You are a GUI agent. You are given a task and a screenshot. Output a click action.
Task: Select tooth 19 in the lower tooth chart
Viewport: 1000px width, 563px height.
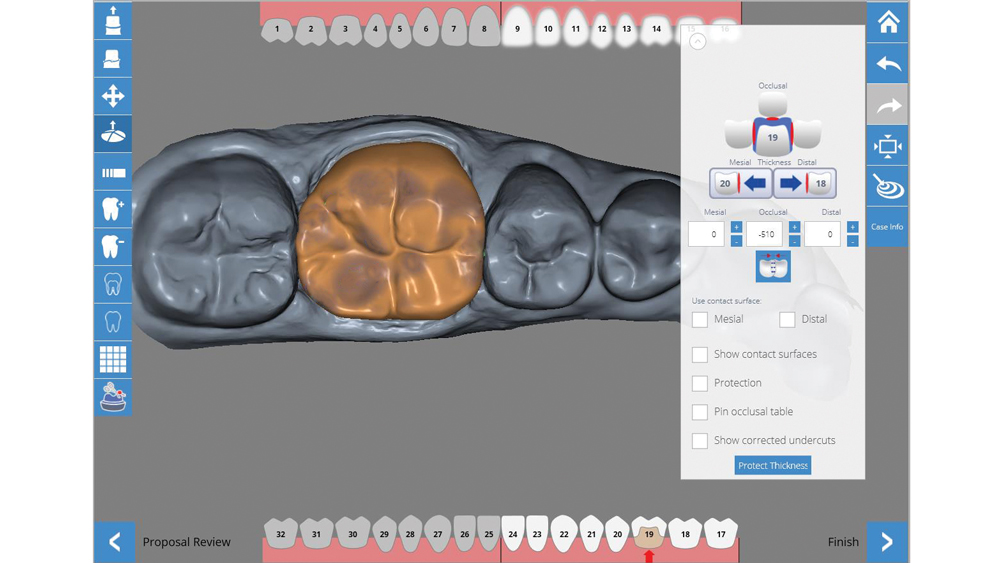[x=649, y=532]
